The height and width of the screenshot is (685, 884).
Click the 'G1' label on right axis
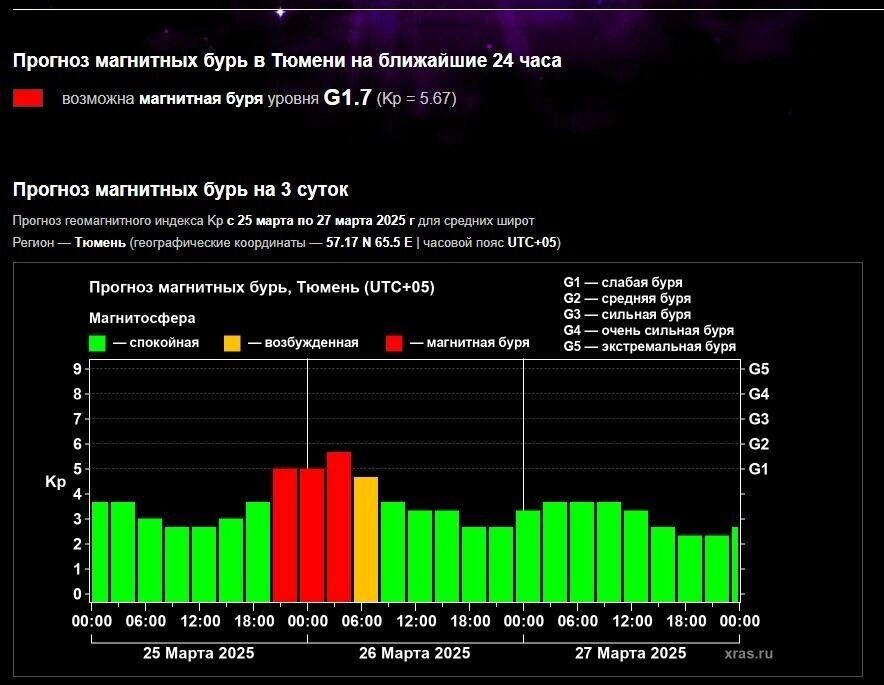pos(758,469)
